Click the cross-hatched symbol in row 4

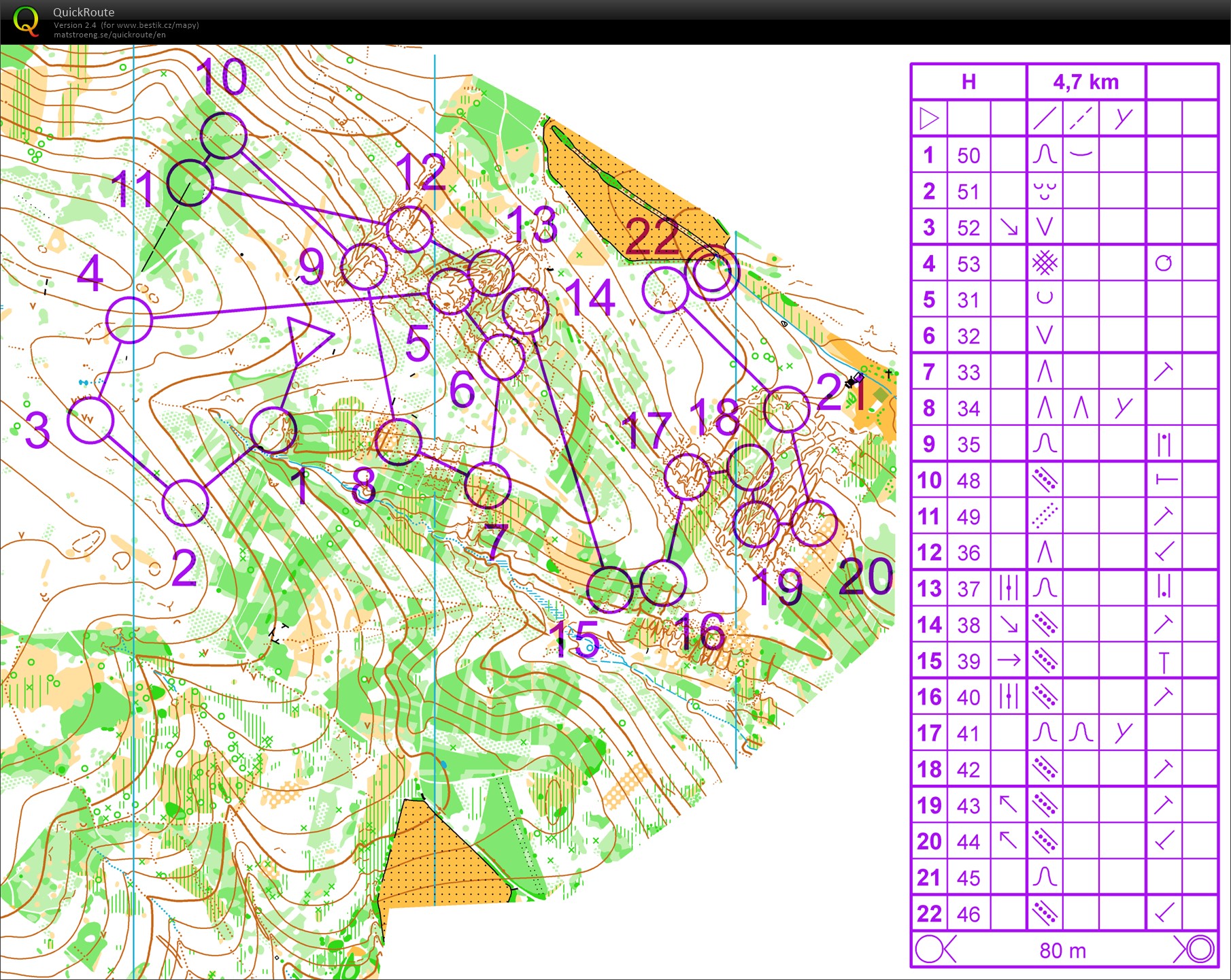(x=1045, y=263)
